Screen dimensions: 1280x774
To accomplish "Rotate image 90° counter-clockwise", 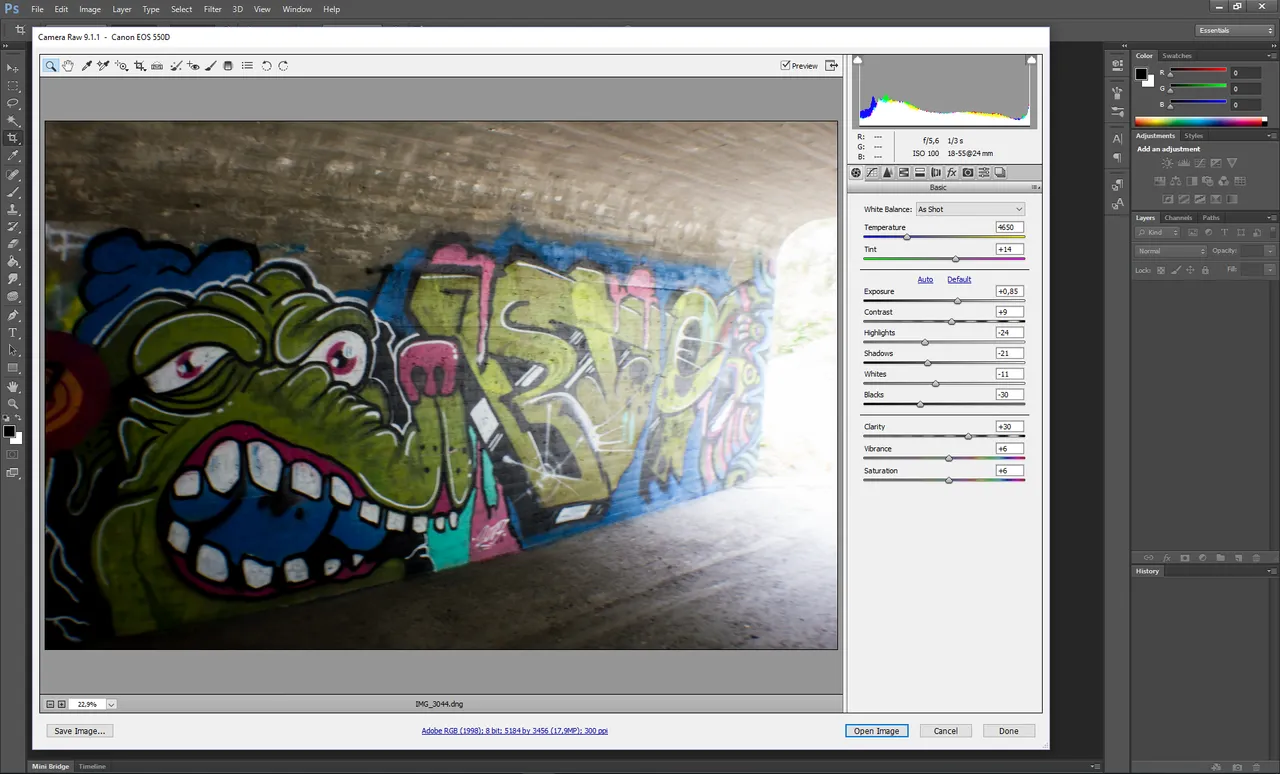I will (x=266, y=66).
